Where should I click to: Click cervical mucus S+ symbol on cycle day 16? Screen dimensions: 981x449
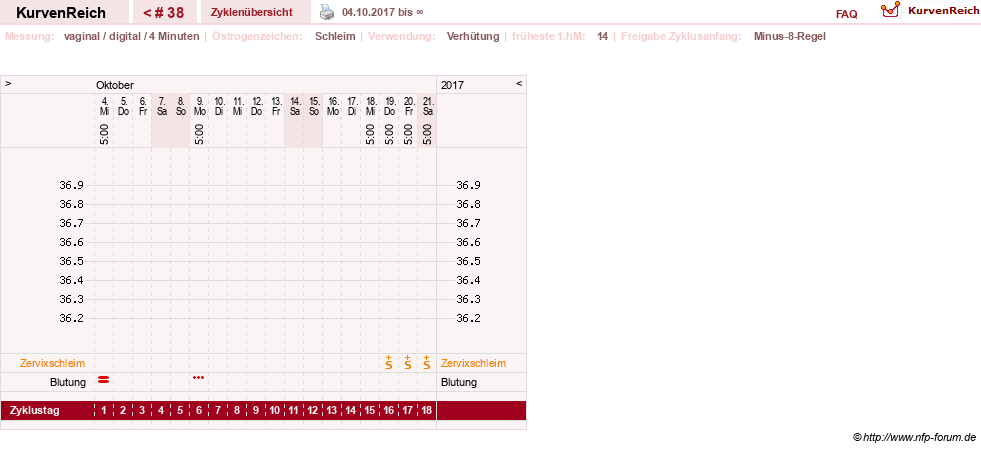click(x=389, y=363)
